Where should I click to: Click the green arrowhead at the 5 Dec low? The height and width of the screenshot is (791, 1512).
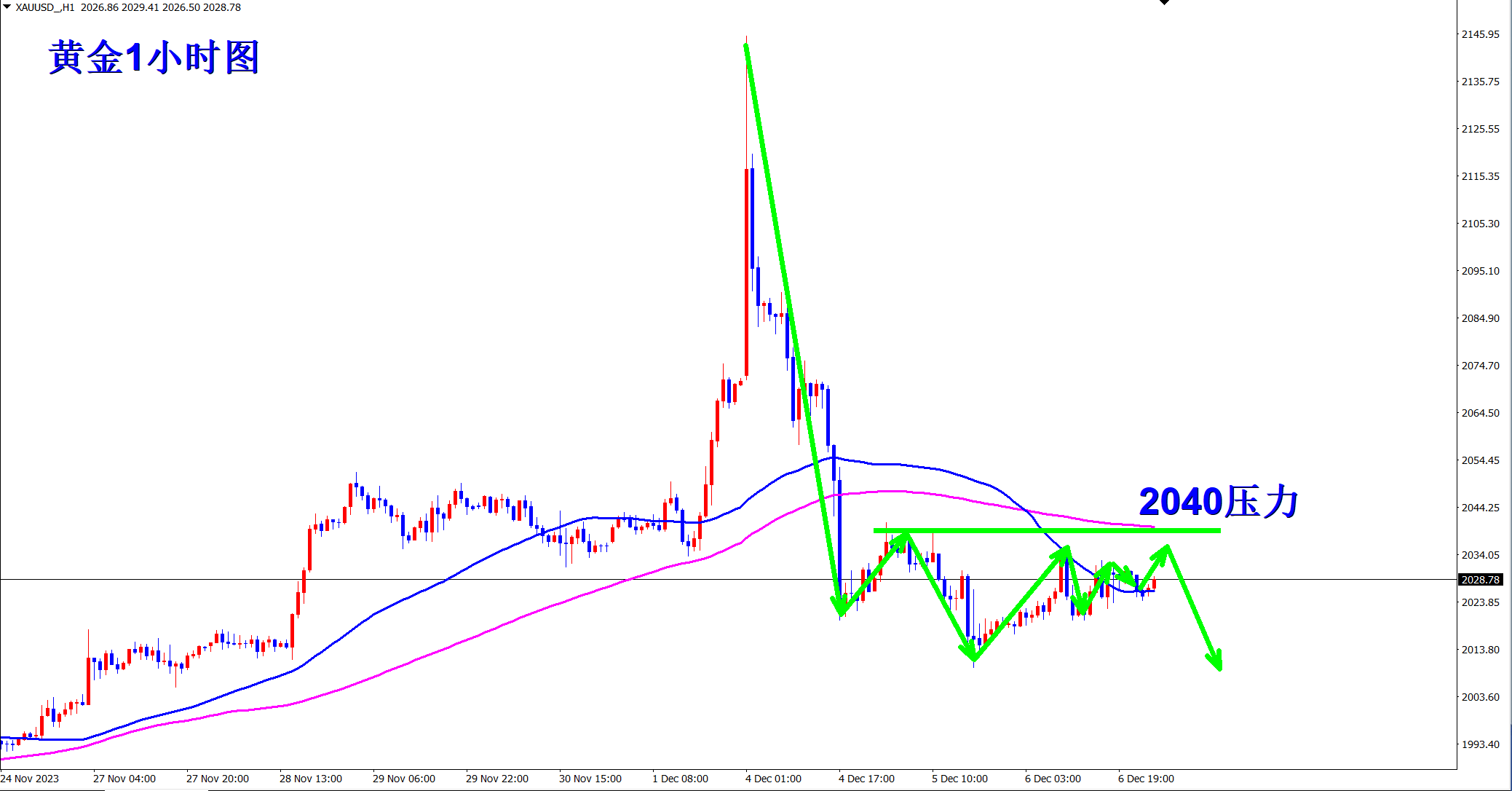970,652
